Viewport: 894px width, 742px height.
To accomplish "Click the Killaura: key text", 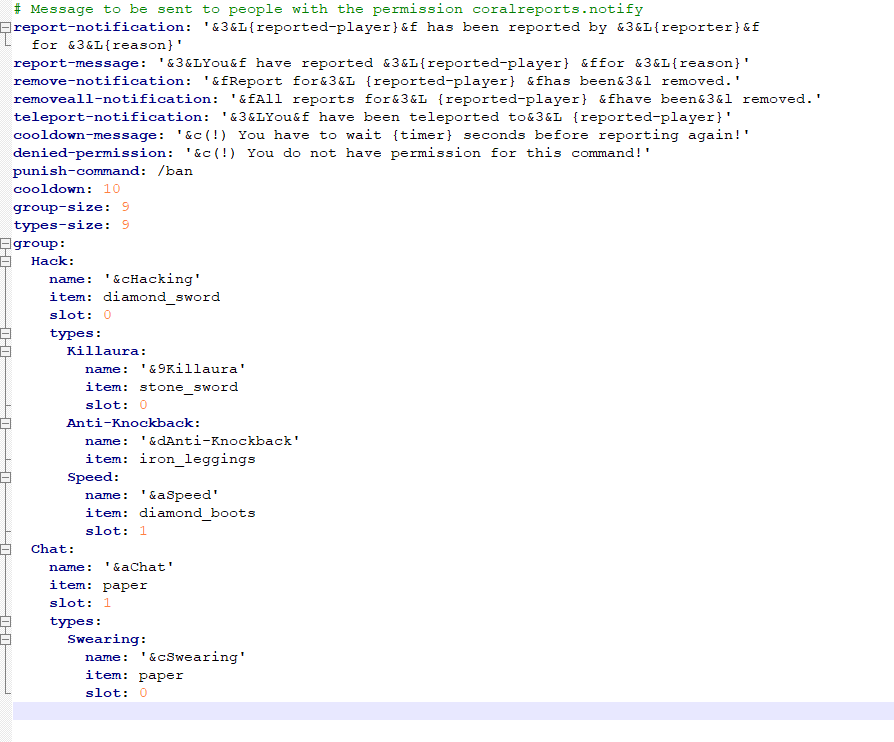I will tap(107, 351).
